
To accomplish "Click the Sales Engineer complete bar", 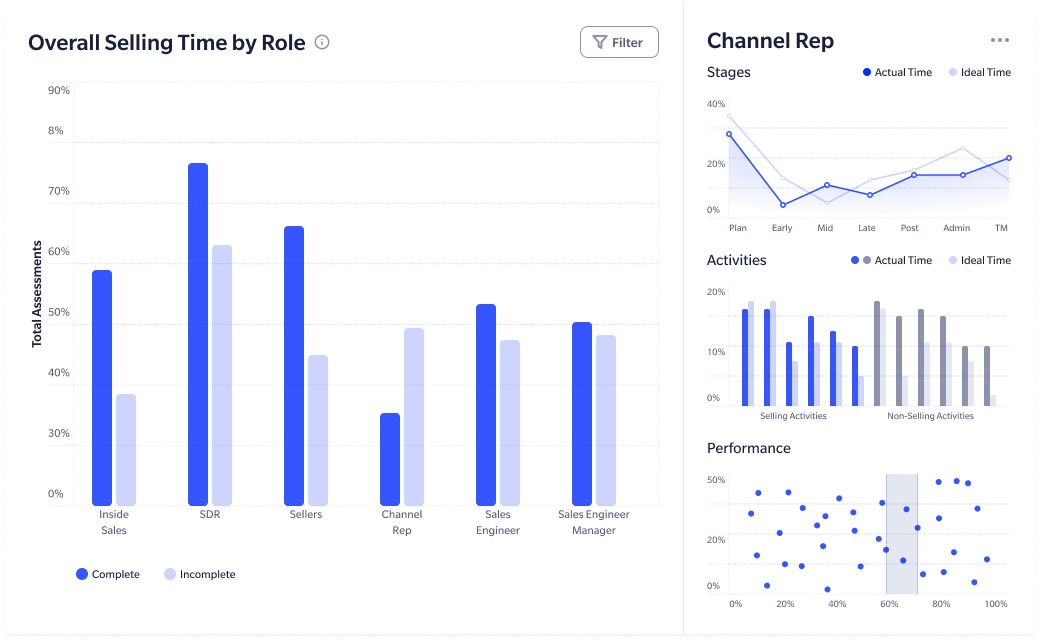I will [486, 405].
